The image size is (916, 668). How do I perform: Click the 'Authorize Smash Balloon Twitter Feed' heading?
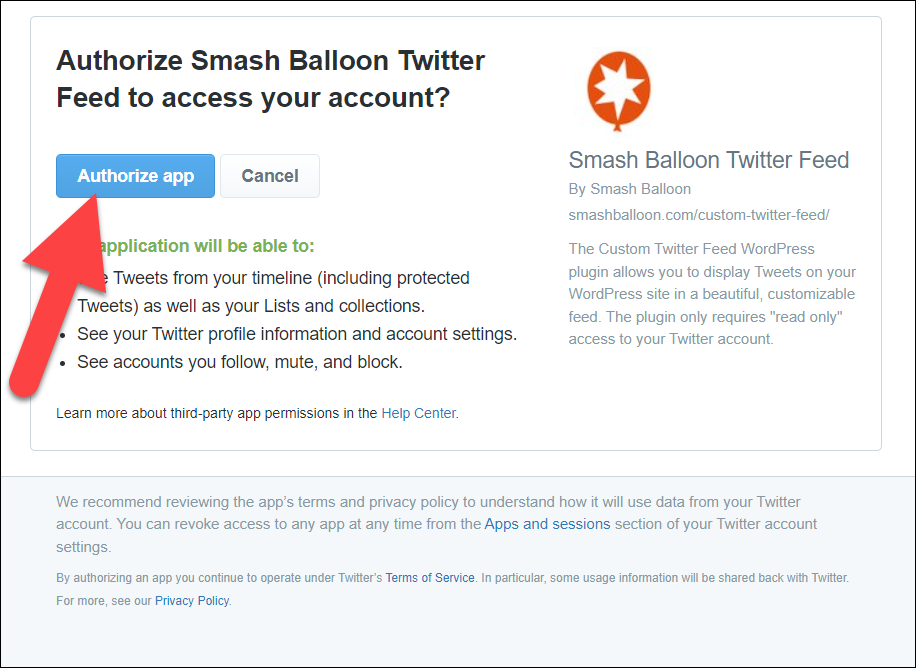(x=270, y=79)
